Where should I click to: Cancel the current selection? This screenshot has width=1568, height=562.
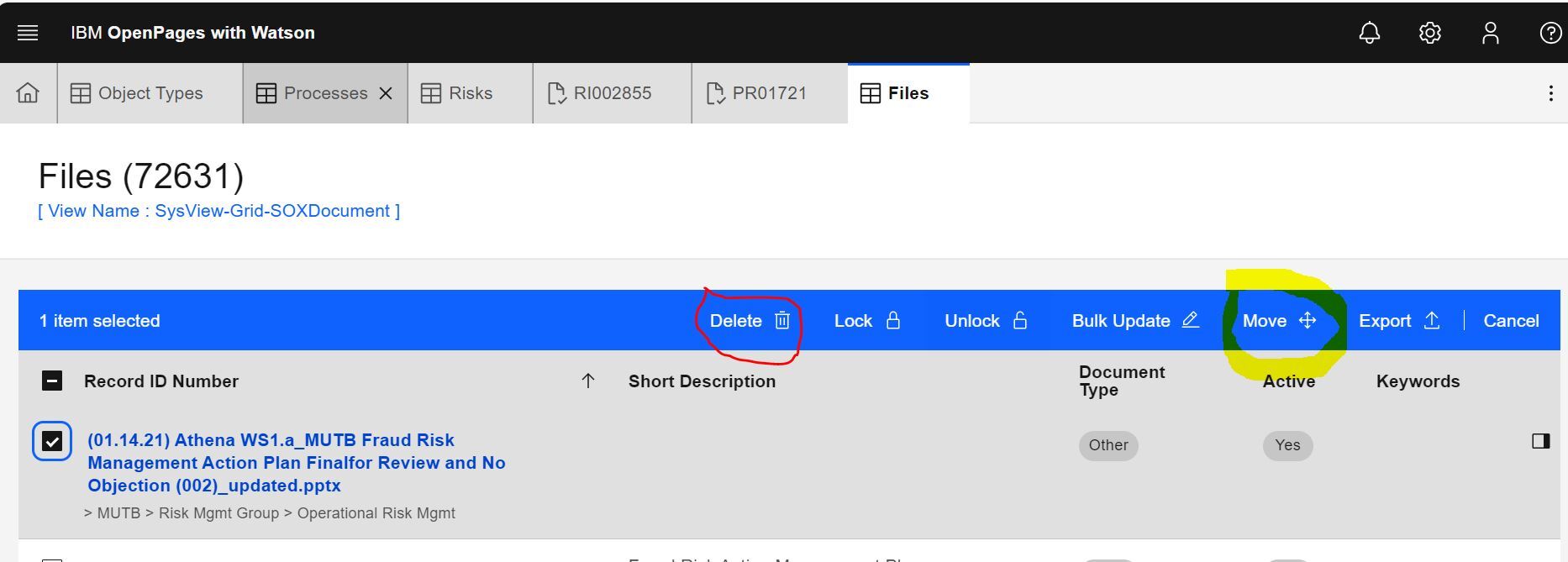1510,321
